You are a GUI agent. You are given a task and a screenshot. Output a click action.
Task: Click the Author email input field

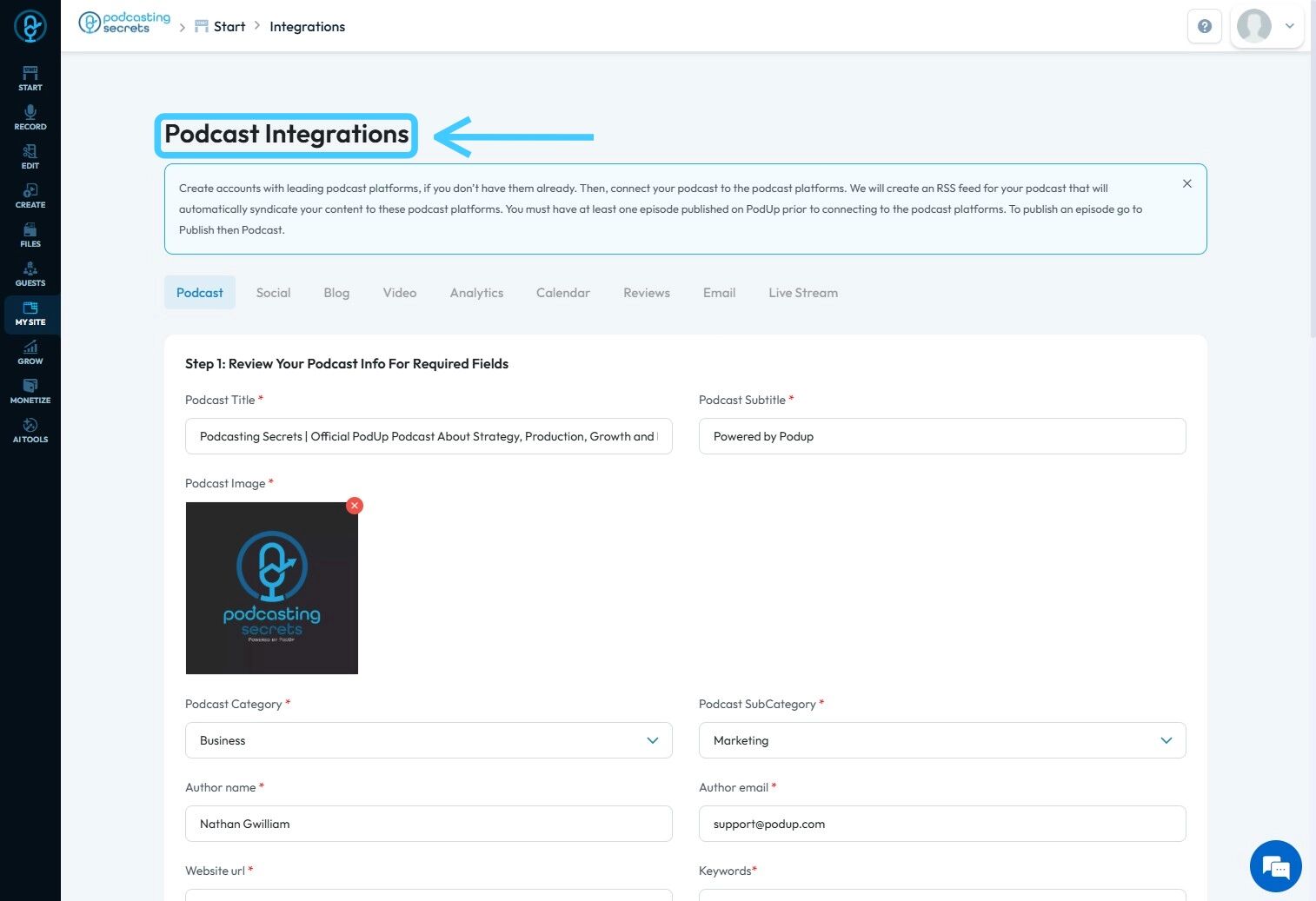(x=942, y=824)
